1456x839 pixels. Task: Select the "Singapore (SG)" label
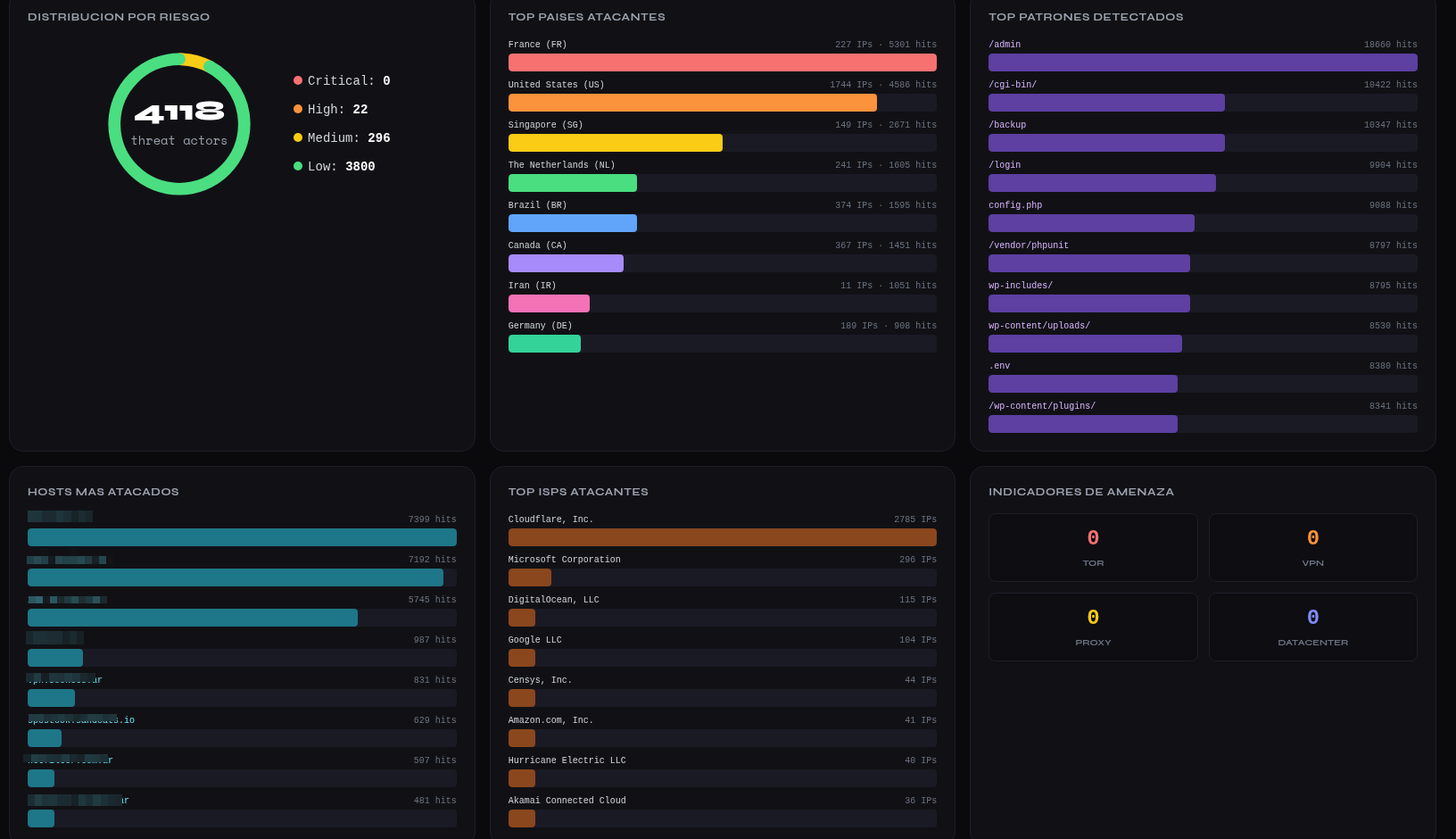click(x=545, y=125)
